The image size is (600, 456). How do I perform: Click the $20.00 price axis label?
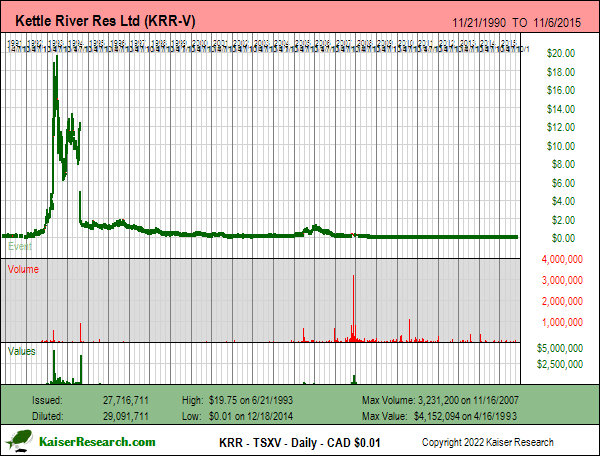pyautogui.click(x=561, y=53)
